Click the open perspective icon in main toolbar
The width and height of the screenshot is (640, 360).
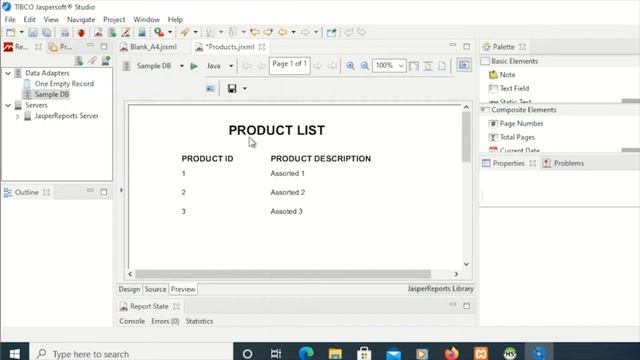click(x=331, y=32)
